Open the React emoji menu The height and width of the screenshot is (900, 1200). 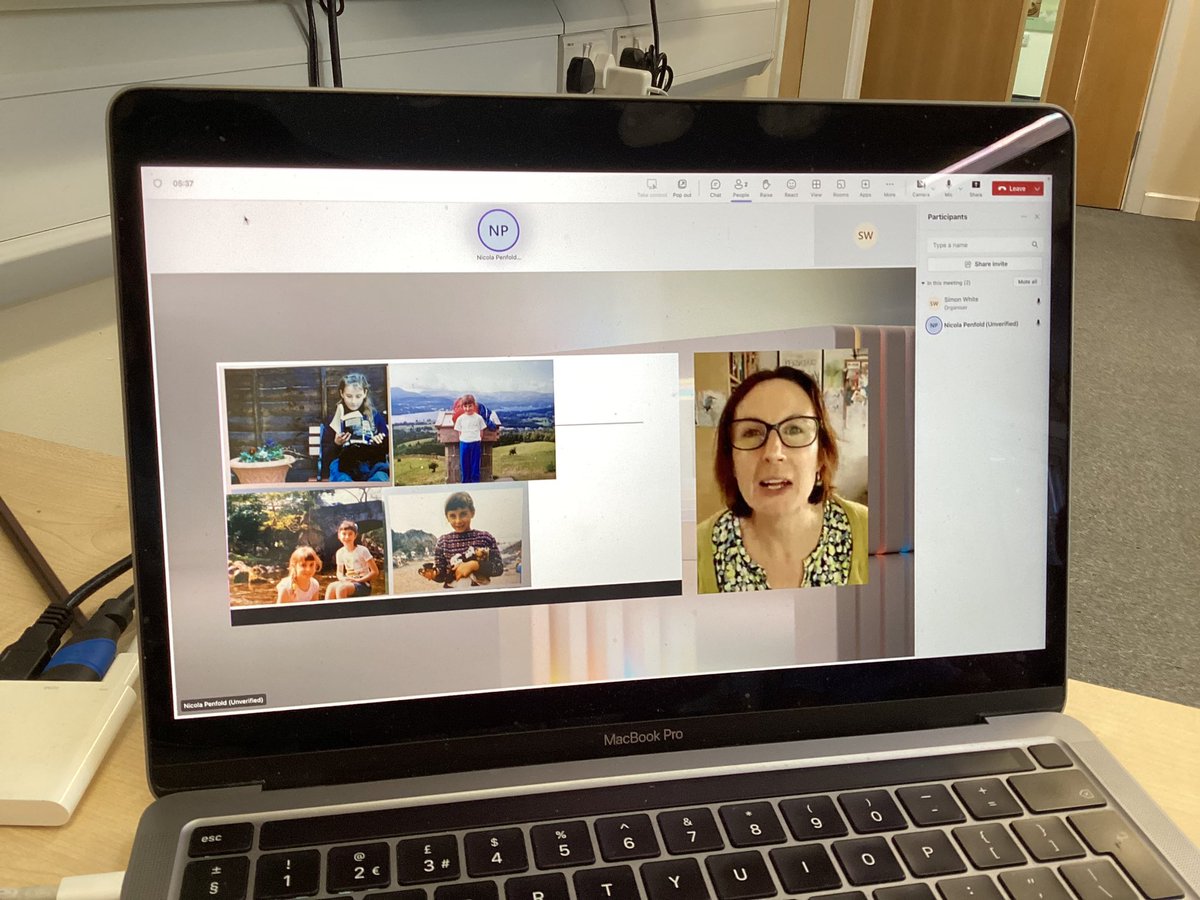coord(791,188)
